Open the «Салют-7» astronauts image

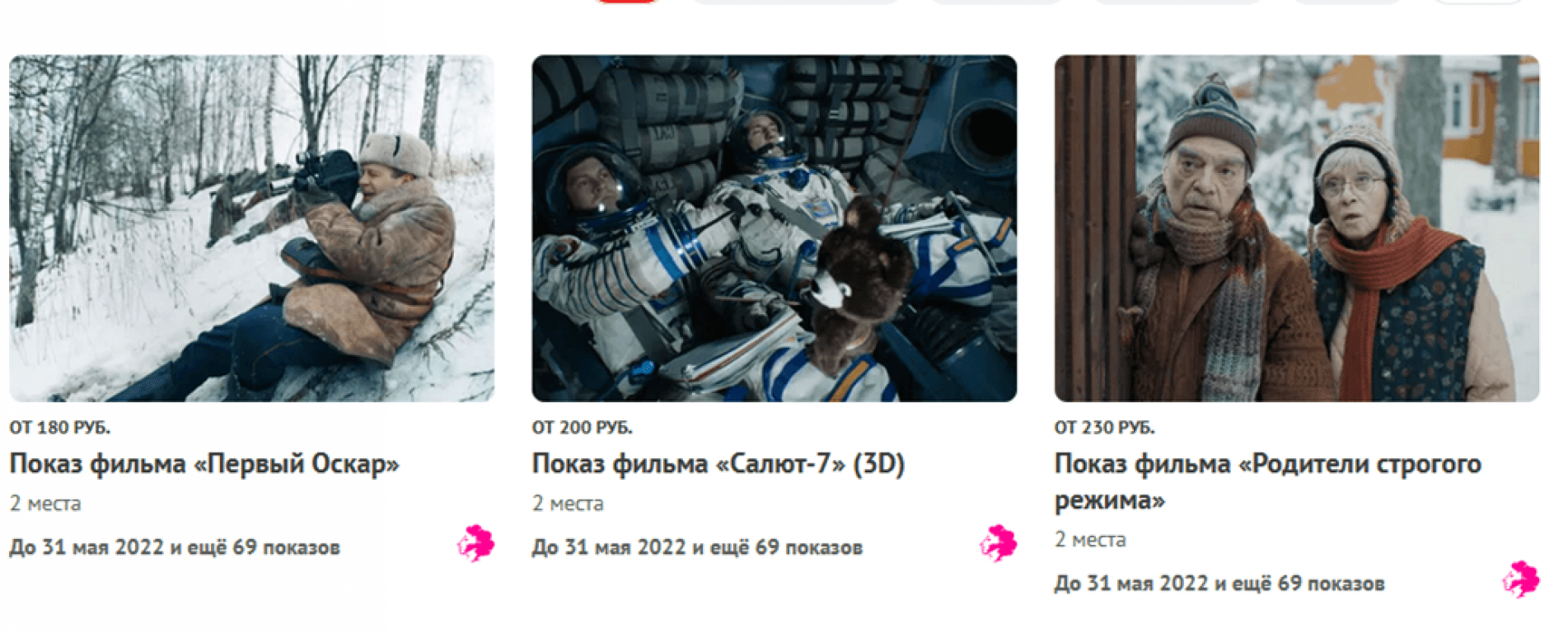click(x=775, y=228)
